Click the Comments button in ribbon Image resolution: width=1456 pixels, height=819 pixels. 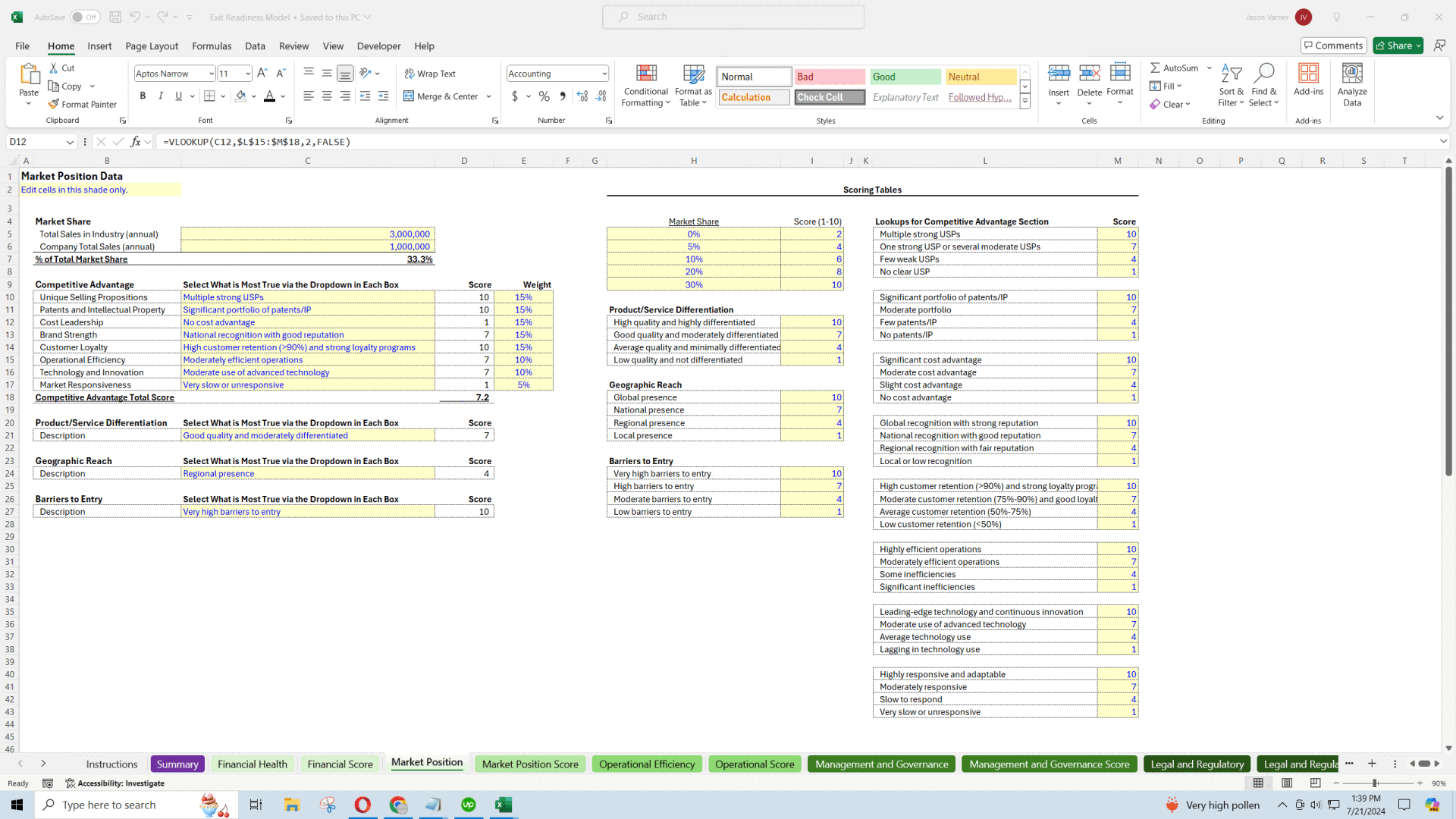[1332, 45]
